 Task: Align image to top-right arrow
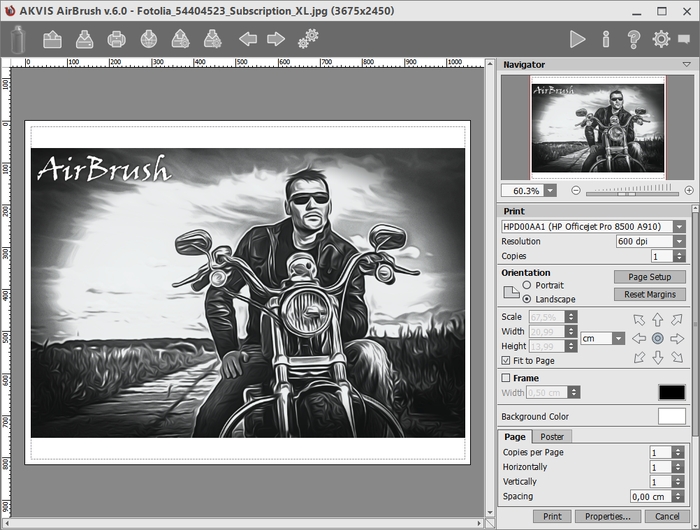677,320
